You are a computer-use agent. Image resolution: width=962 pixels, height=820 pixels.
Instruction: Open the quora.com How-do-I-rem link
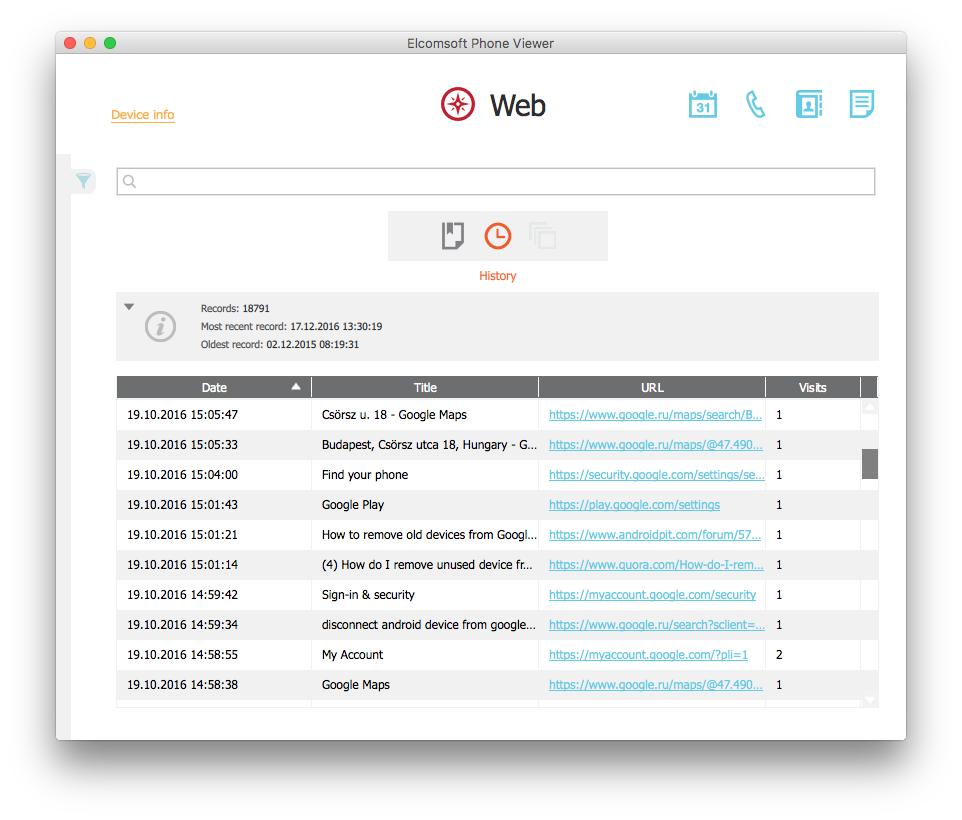point(656,565)
